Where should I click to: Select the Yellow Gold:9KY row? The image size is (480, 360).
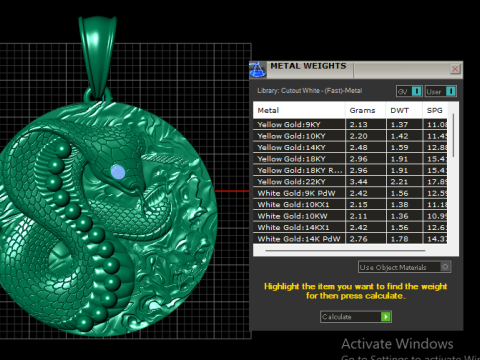click(350, 124)
